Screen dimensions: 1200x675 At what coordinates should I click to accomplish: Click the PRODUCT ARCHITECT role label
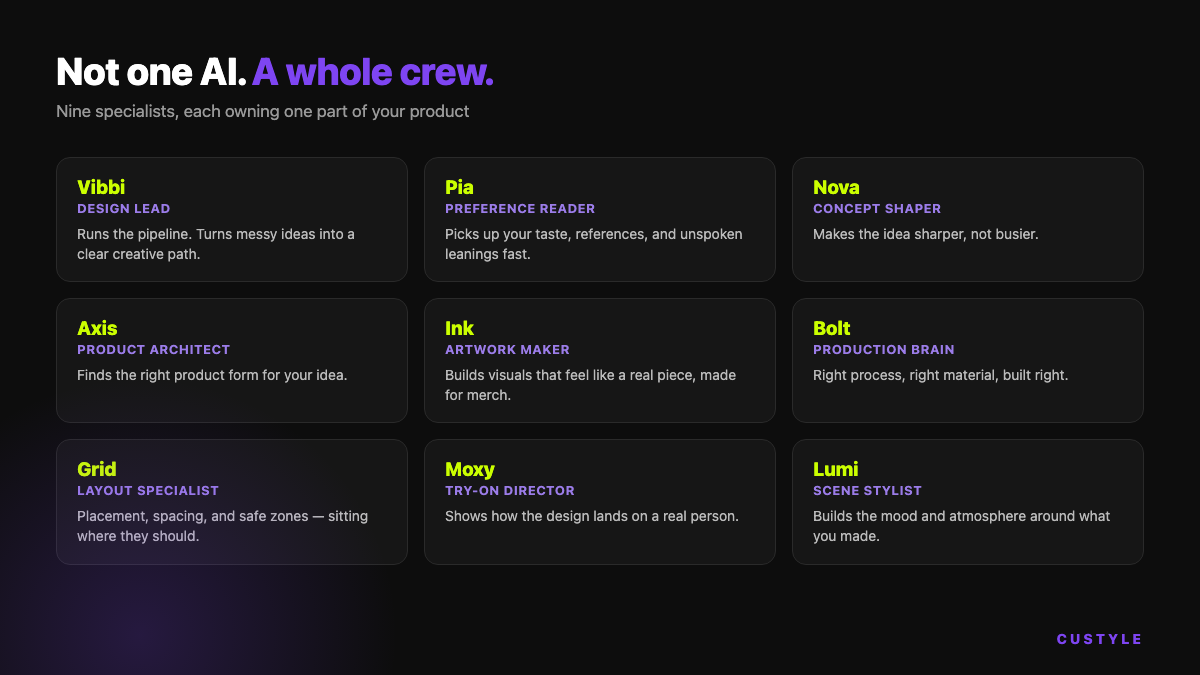154,350
